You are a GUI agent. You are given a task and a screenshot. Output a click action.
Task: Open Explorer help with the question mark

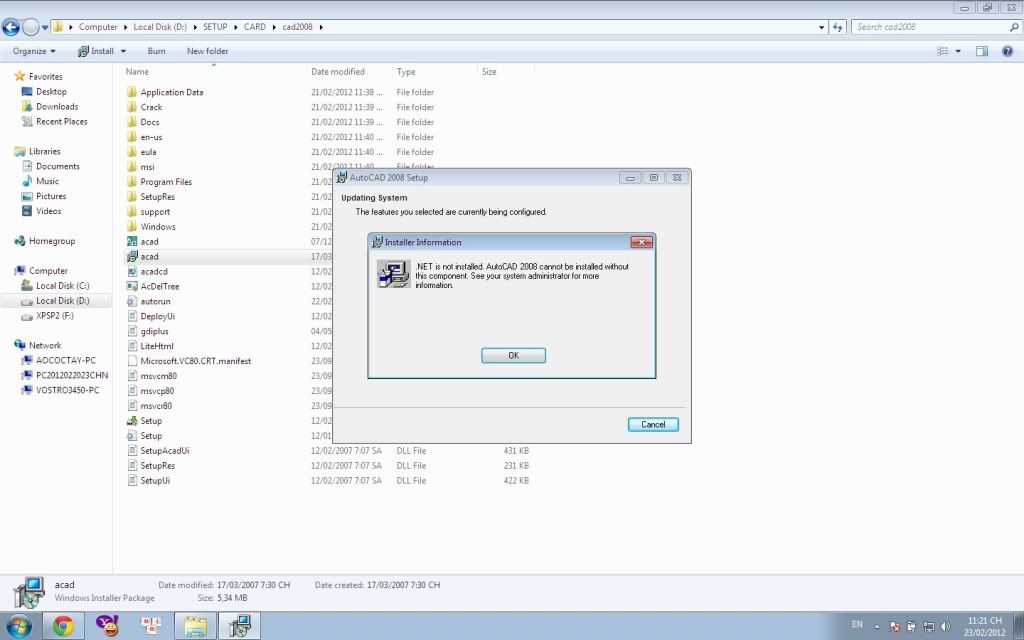pos(1008,51)
